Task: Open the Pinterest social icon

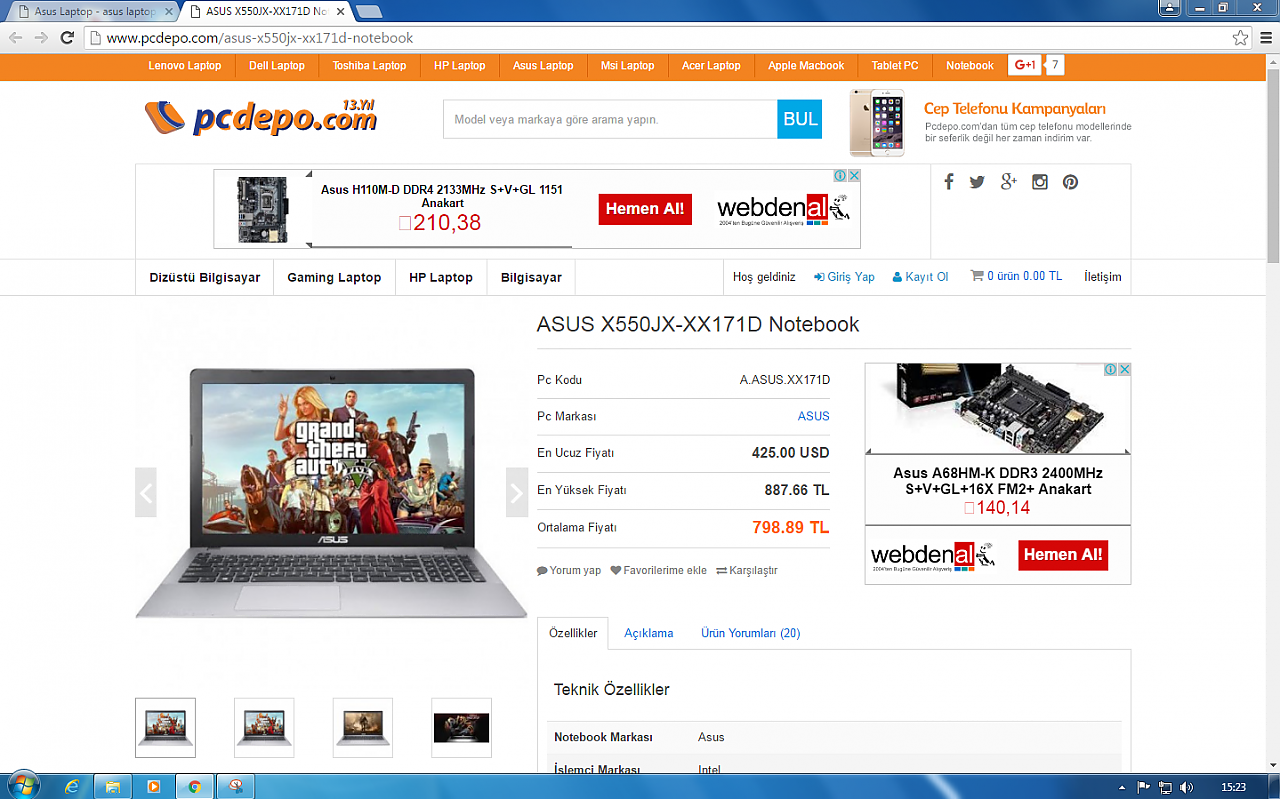Action: [x=1070, y=182]
